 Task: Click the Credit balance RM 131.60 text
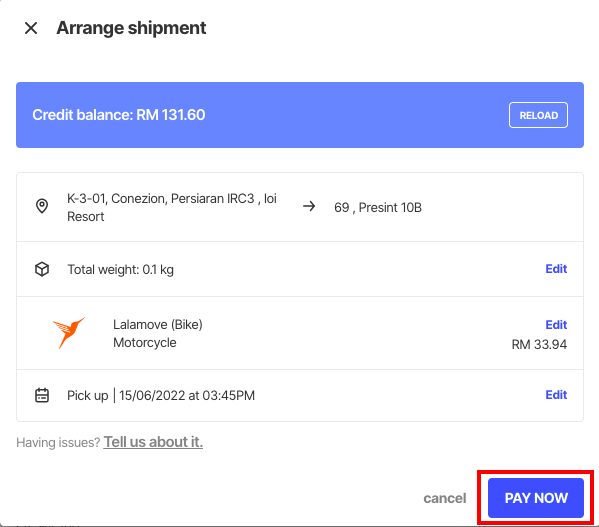click(x=119, y=115)
